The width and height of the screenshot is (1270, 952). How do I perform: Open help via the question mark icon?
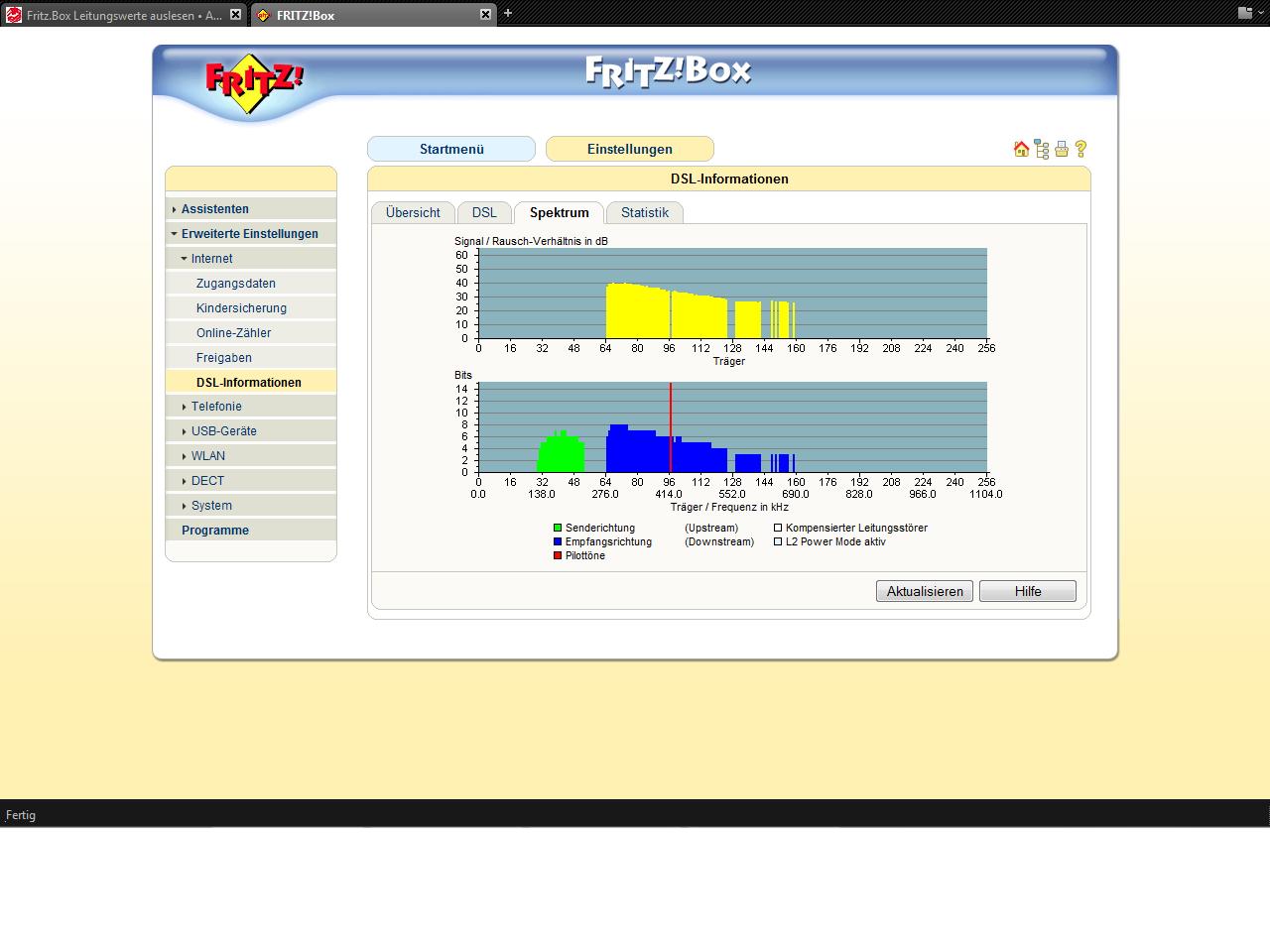point(1081,149)
